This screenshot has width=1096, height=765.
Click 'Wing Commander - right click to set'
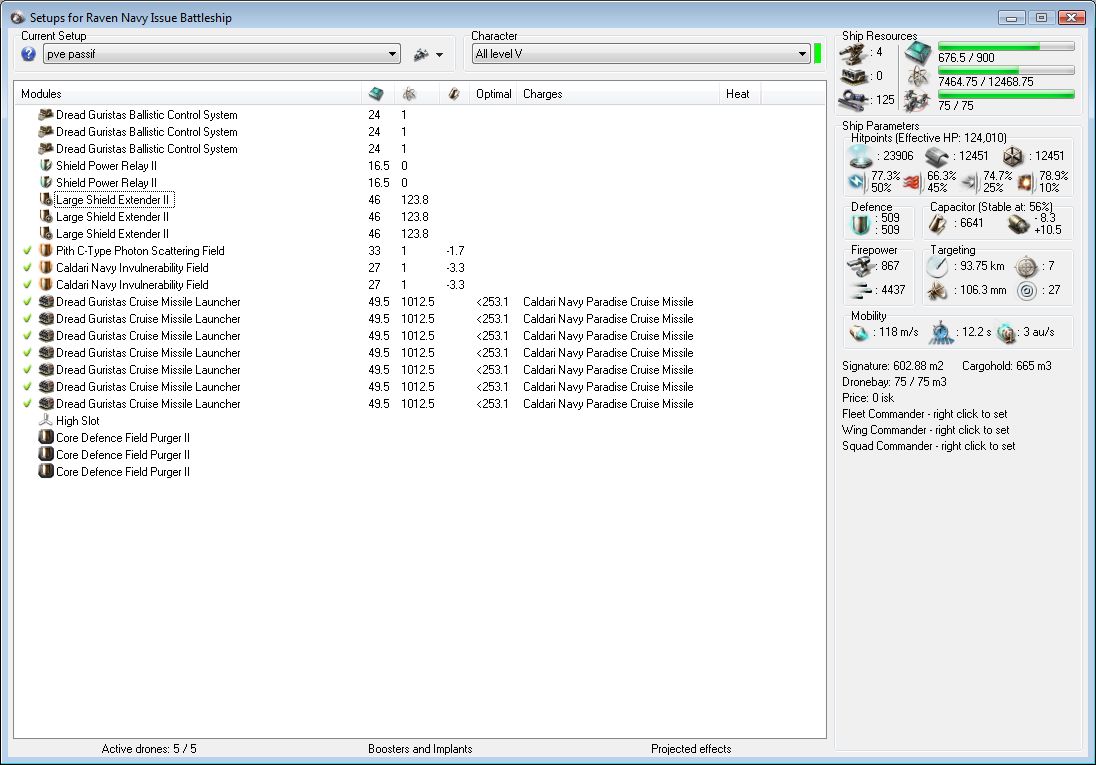[x=925, y=430]
